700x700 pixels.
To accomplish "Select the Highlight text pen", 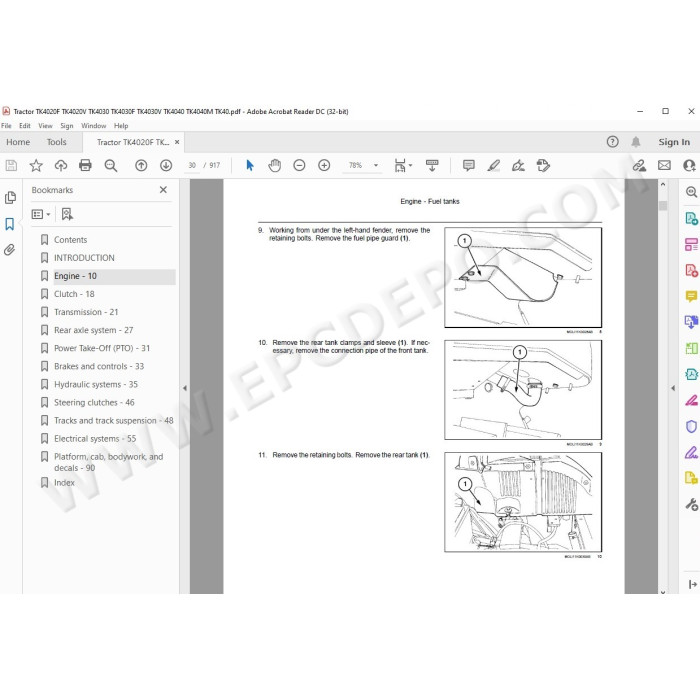I will click(x=493, y=166).
